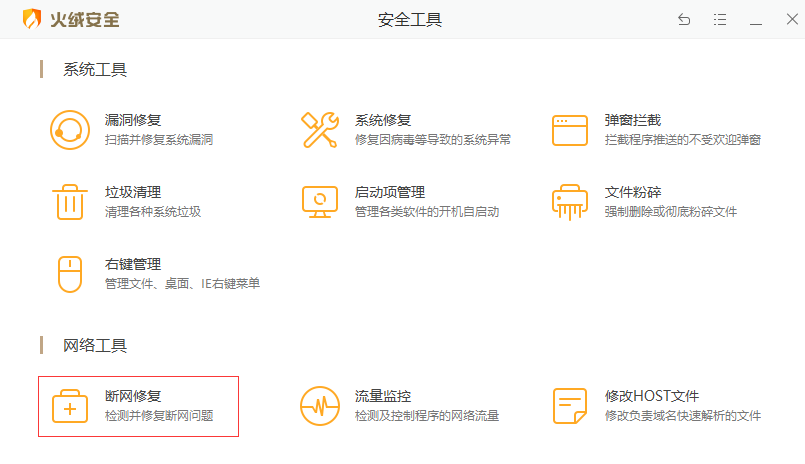Select the 流量监控 title
Viewport: 805px width, 464px height.
pyautogui.click(x=383, y=396)
